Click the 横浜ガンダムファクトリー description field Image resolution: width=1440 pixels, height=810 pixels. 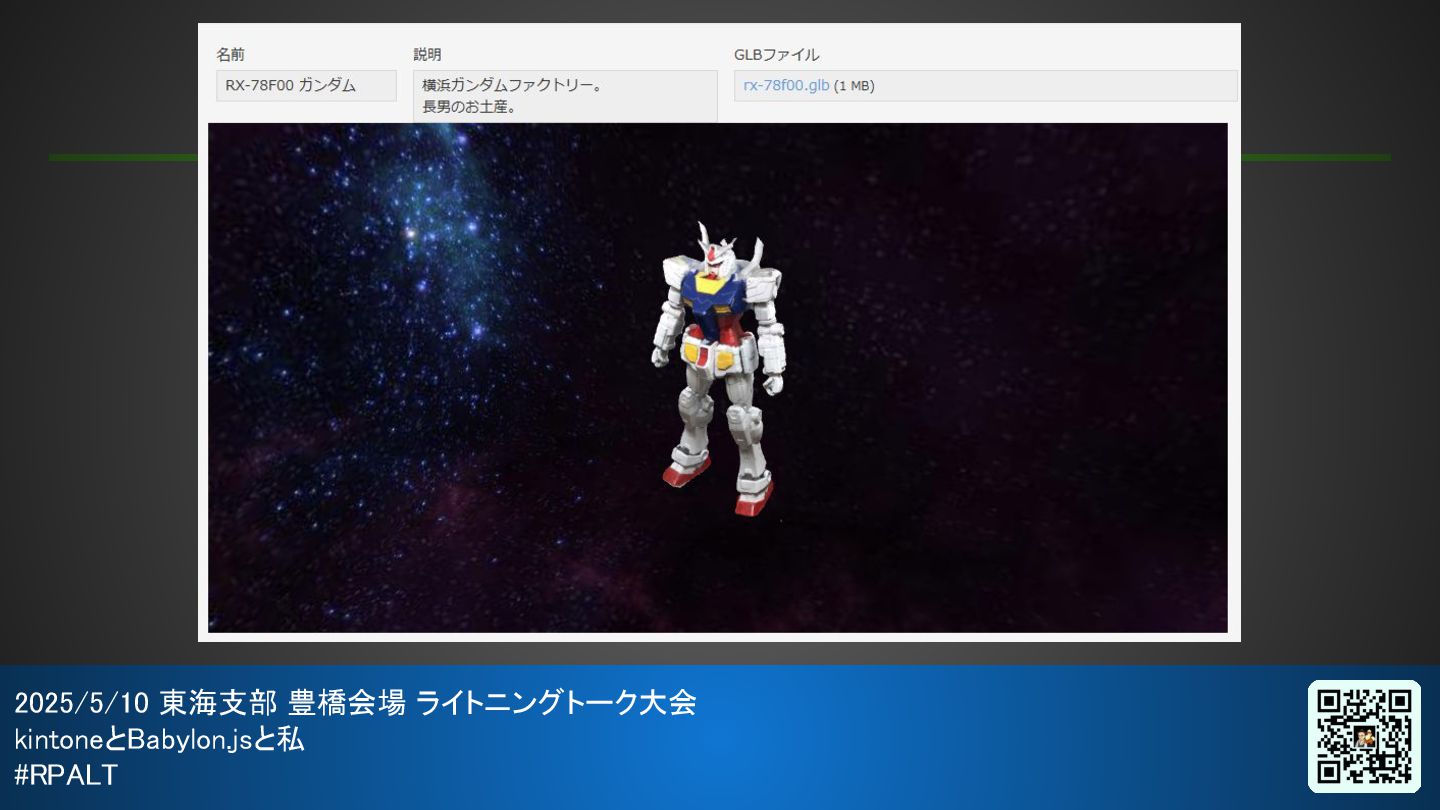[565, 96]
